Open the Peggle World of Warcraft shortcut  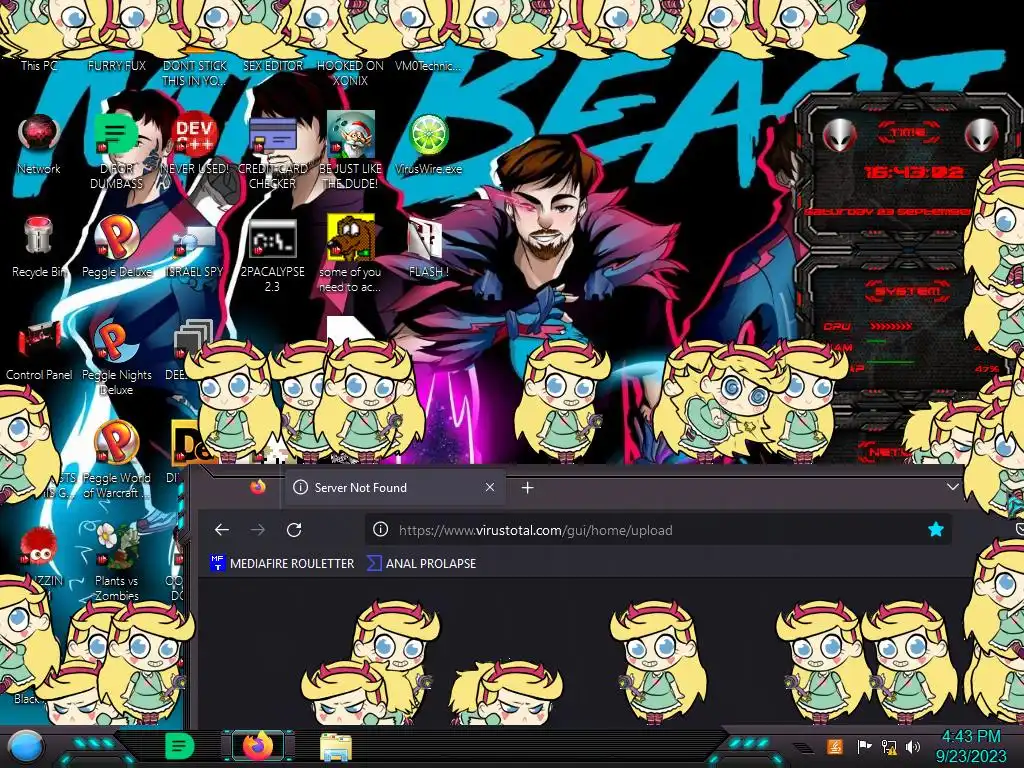click(x=116, y=460)
